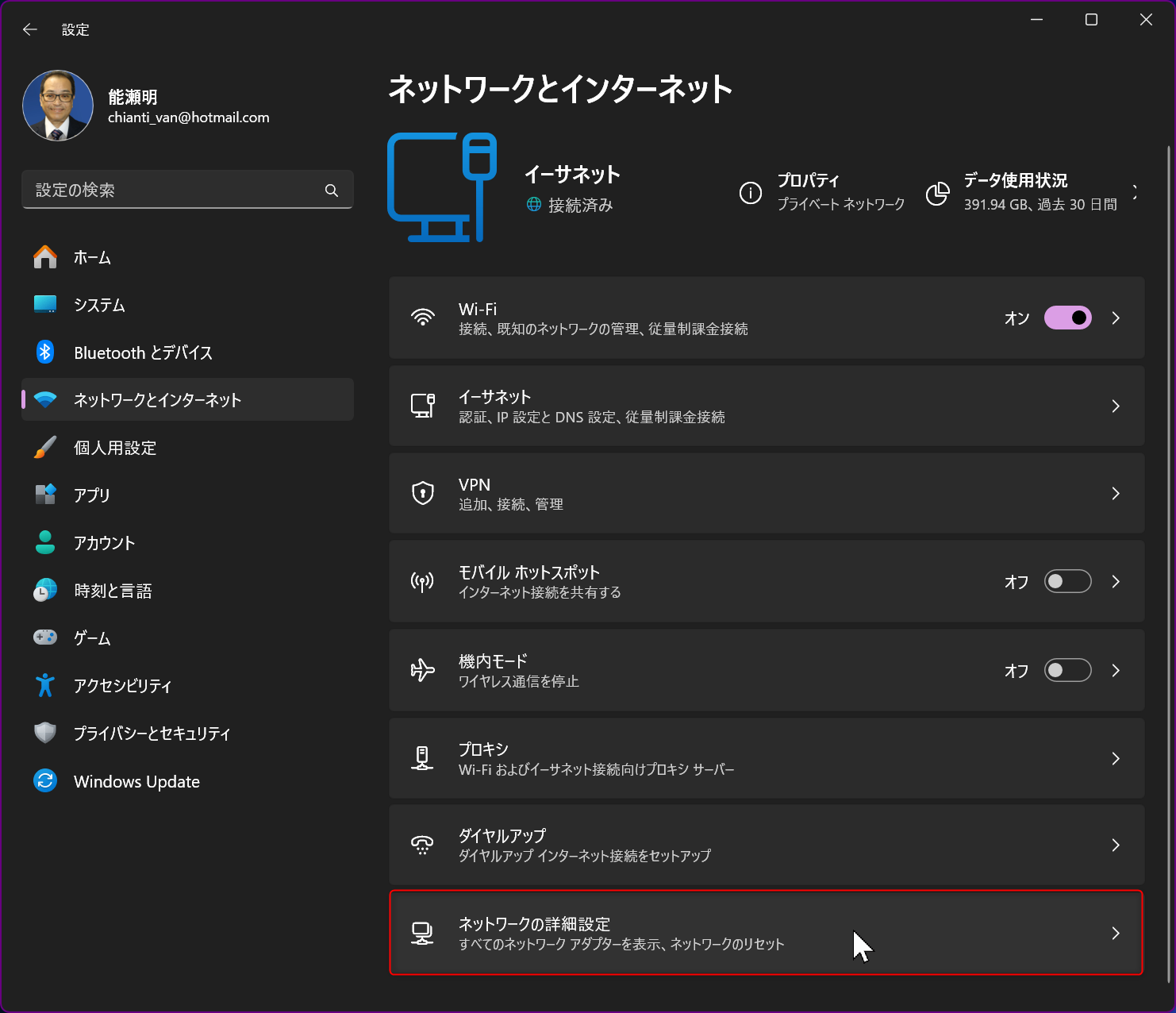Click the vertical scrollbar on the right
The image size is (1176, 1013).
click(1169, 564)
